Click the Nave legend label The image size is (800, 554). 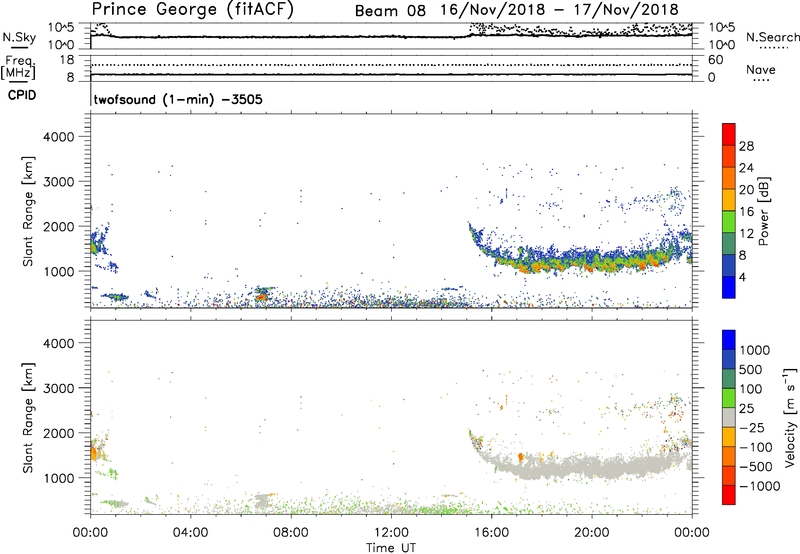[761, 69]
